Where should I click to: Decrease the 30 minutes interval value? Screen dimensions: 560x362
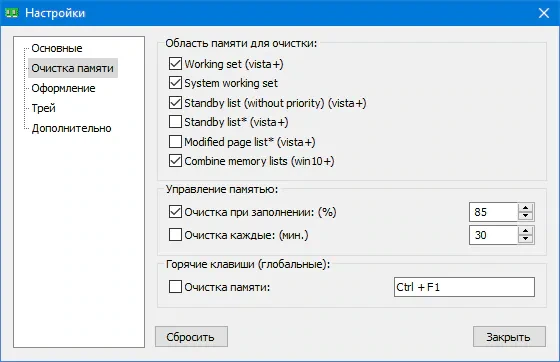(525, 239)
